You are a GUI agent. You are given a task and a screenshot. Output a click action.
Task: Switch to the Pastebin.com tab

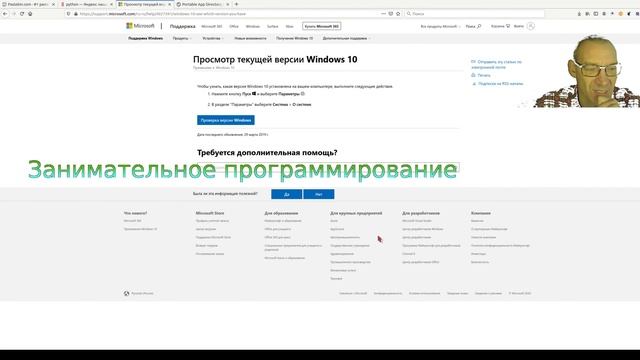tap(28, 4)
